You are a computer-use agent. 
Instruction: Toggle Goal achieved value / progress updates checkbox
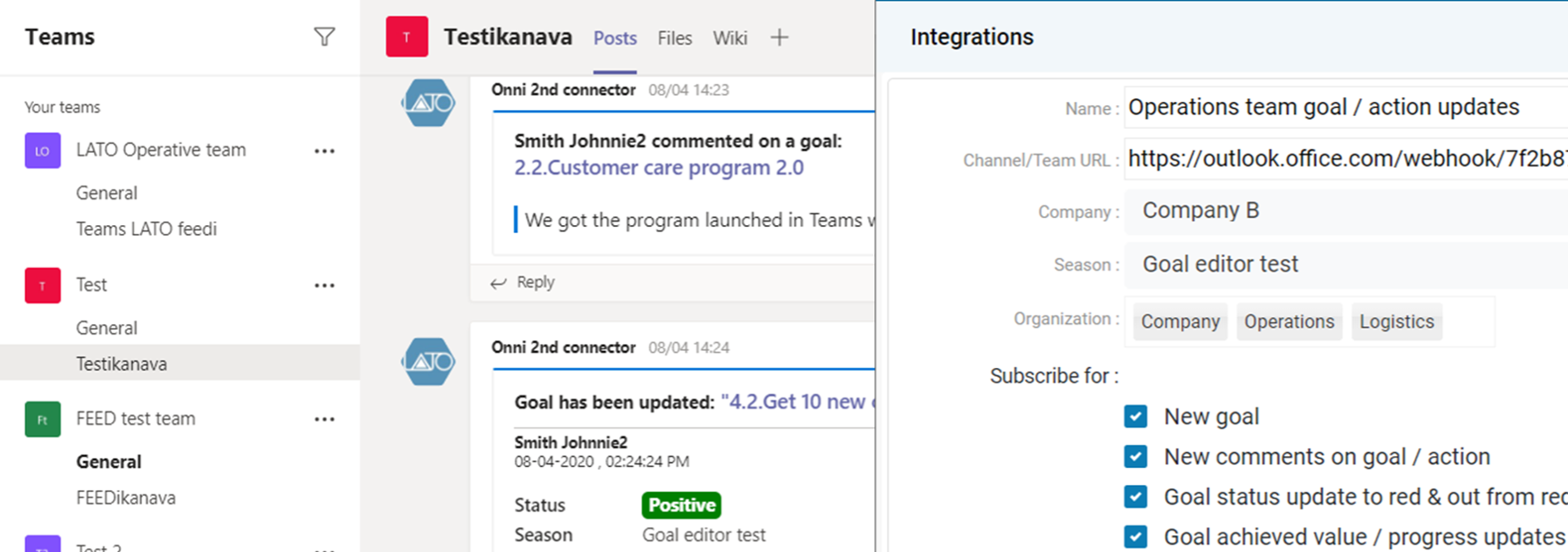[1135, 537]
